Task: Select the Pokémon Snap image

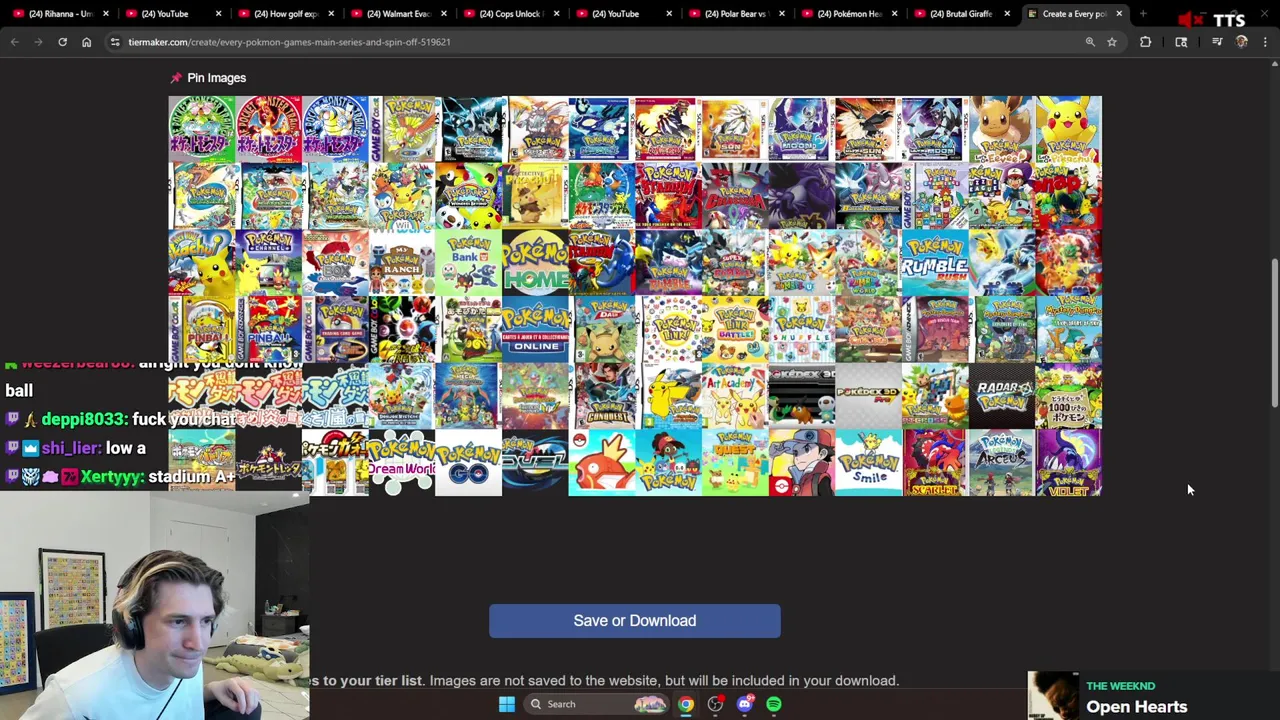Action: tap(1069, 196)
